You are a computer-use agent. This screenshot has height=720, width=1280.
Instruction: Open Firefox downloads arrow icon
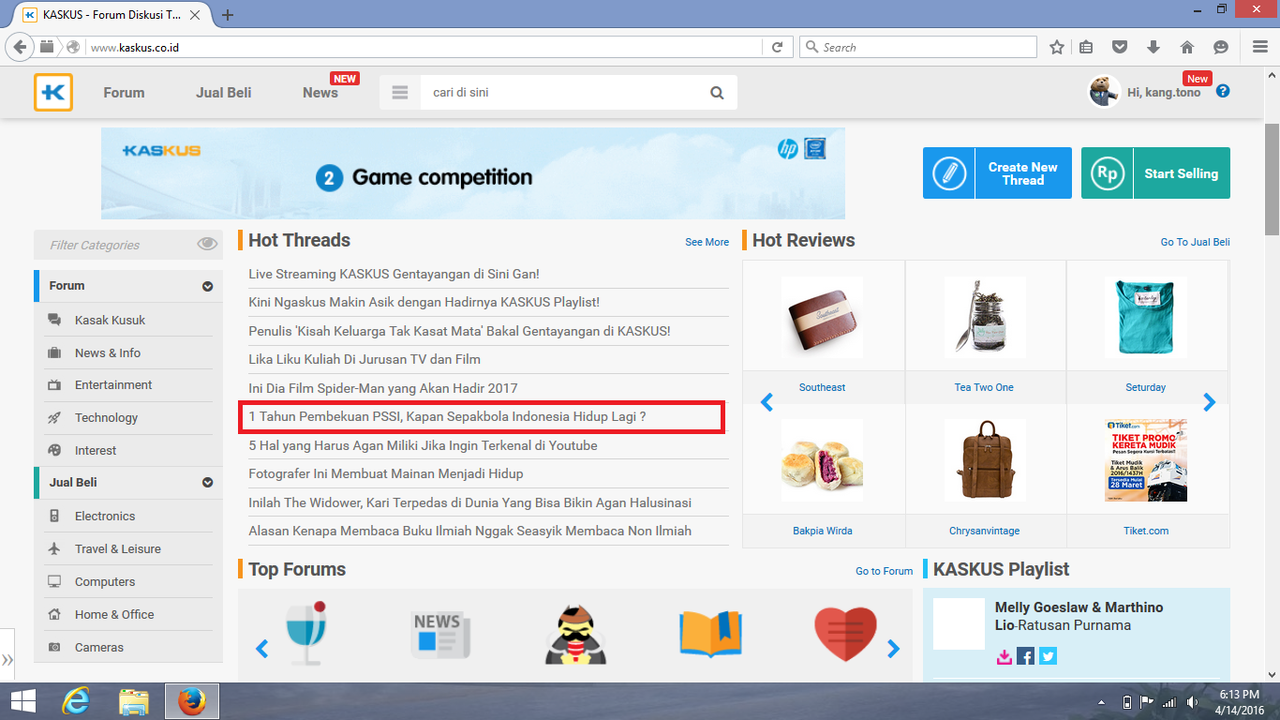pos(1153,47)
